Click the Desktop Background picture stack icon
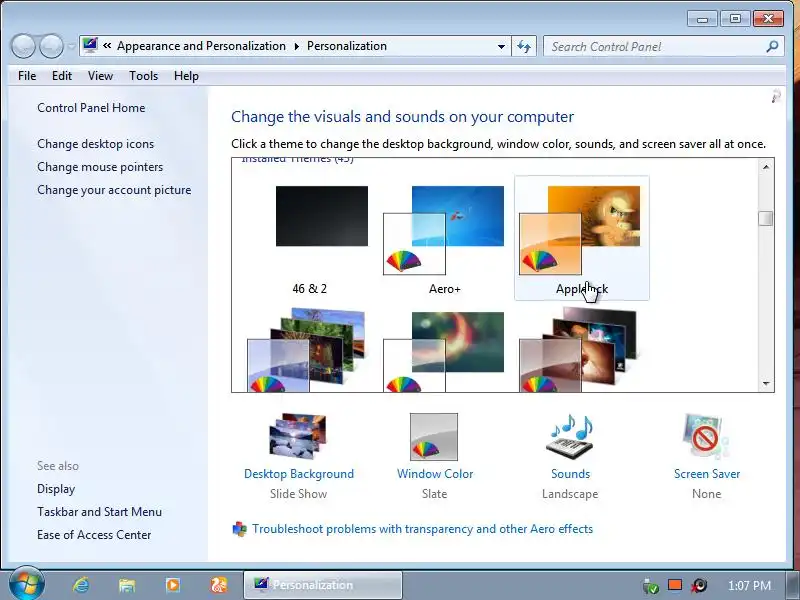Viewport: 800px width, 600px height. (298, 437)
